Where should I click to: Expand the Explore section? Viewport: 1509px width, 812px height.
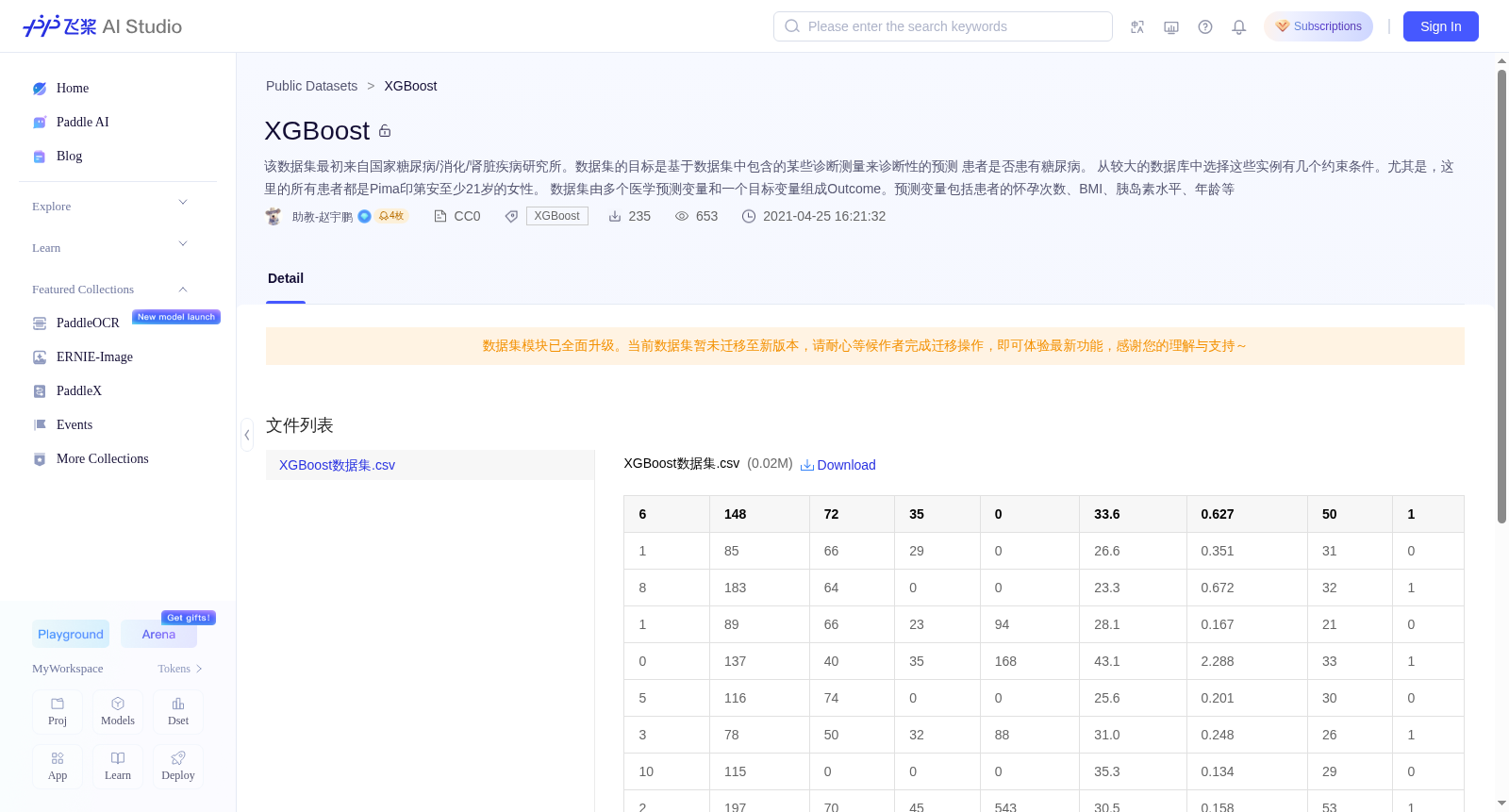click(183, 203)
